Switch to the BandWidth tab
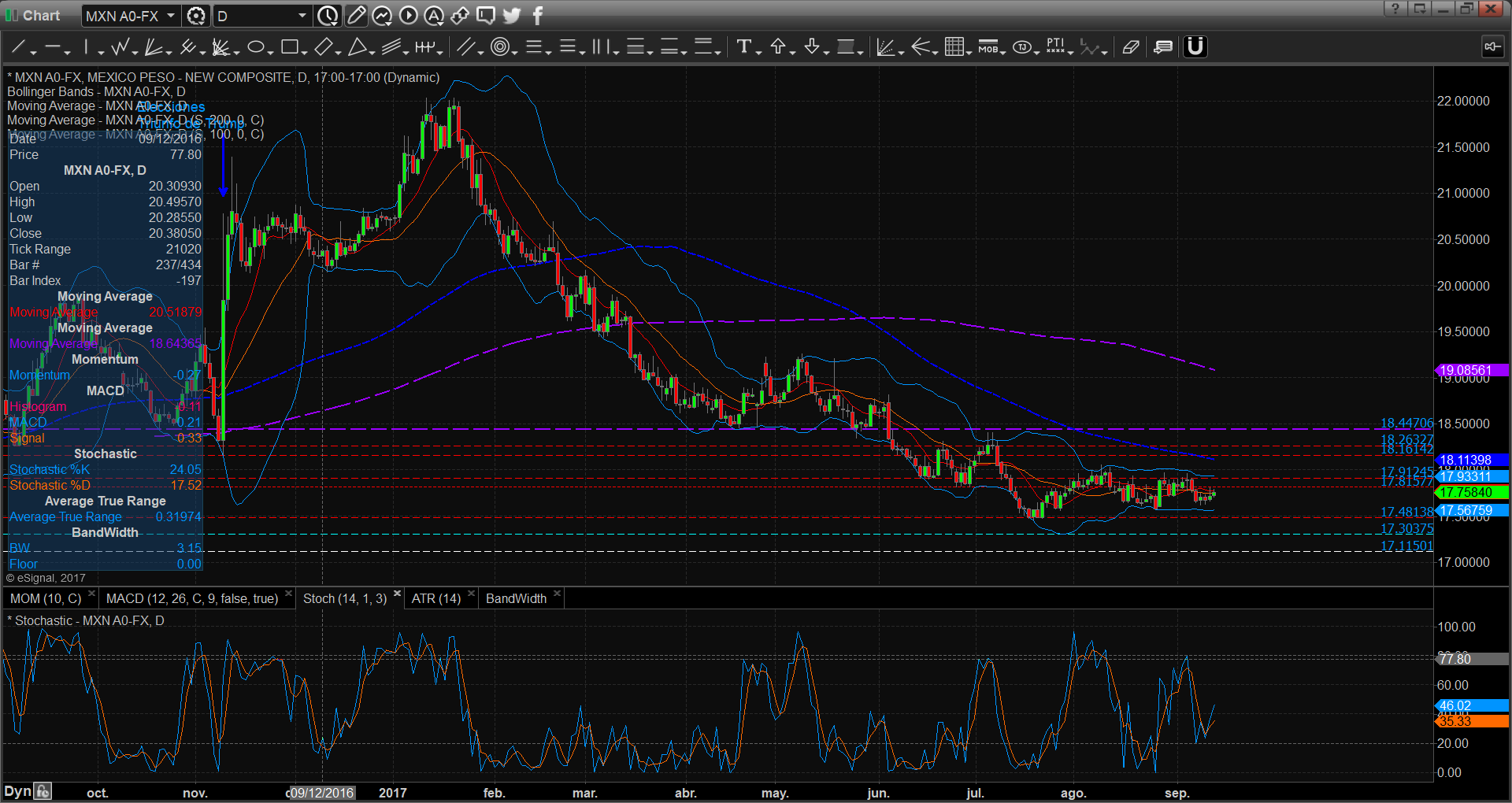Viewport: 1512px width, 803px height. 516,598
